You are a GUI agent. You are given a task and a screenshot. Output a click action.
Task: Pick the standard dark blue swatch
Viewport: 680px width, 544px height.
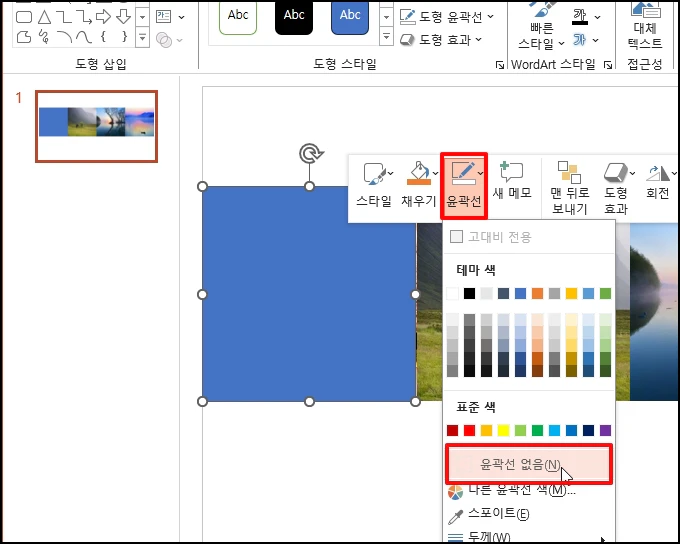point(588,430)
